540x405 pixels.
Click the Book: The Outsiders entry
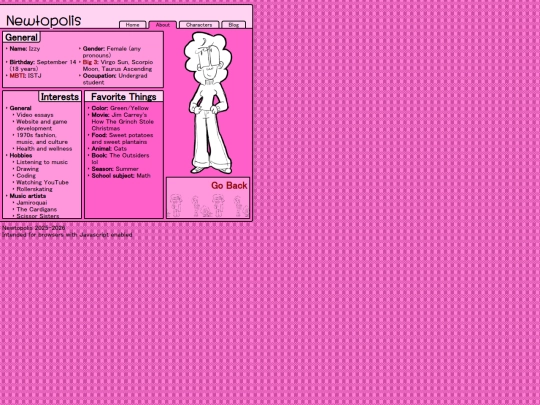tap(120, 159)
